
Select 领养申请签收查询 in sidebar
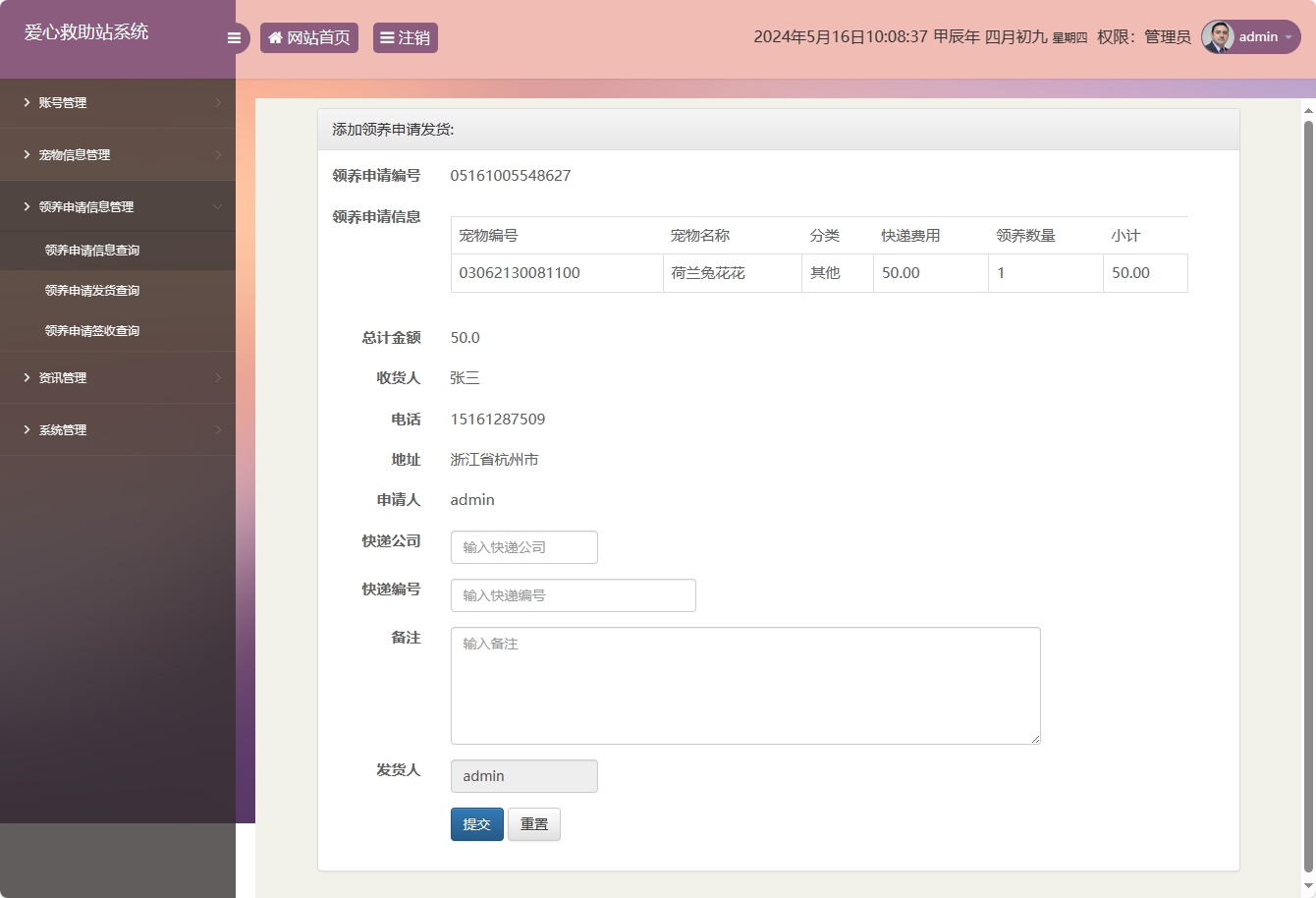(94, 330)
